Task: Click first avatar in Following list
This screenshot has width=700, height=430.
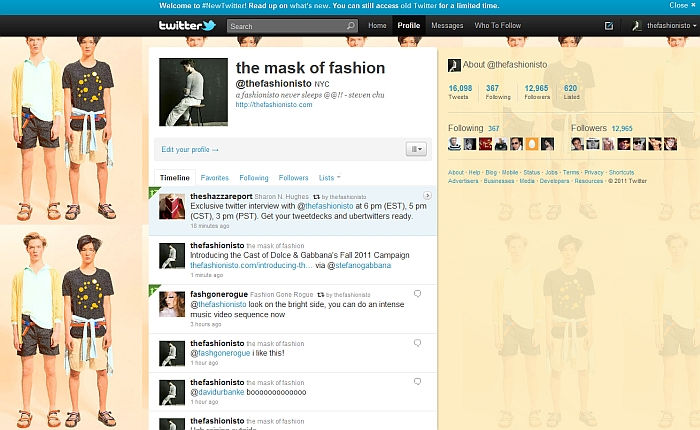Action: point(455,144)
